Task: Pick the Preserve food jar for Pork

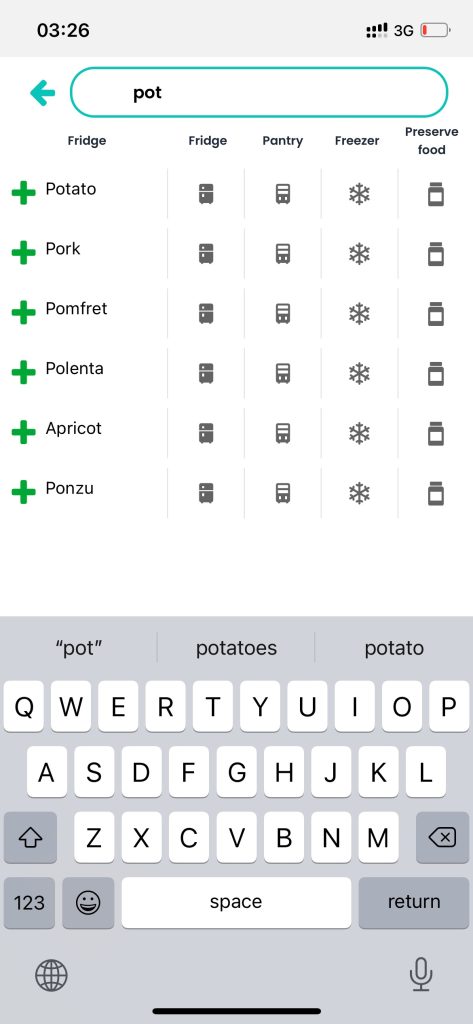Action: coord(436,253)
